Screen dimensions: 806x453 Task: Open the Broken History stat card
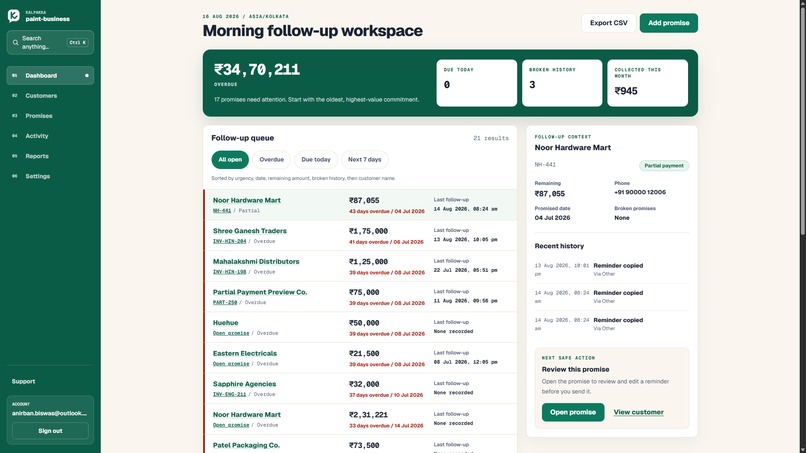point(562,83)
